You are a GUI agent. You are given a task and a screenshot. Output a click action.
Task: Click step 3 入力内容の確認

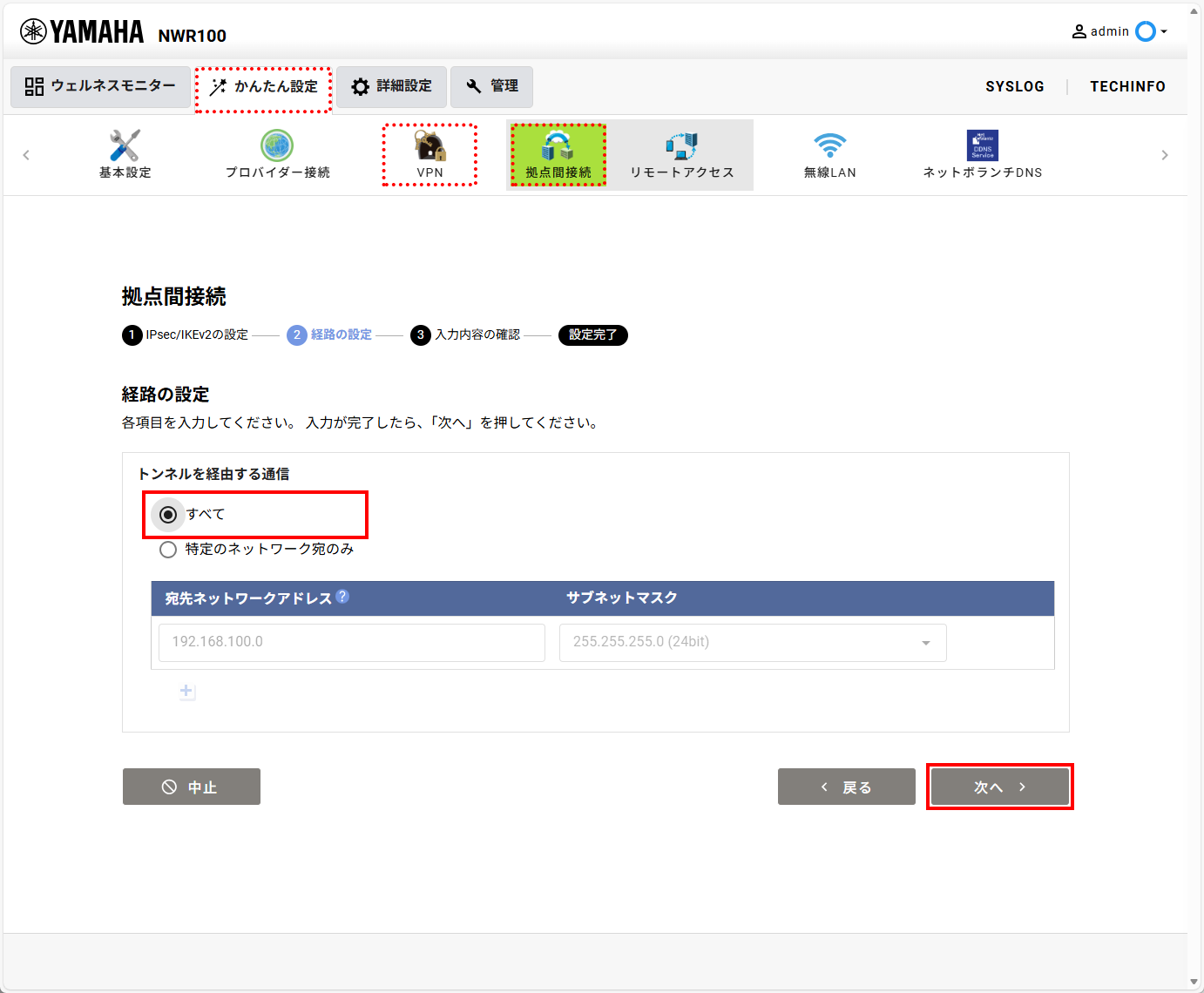pos(465,334)
